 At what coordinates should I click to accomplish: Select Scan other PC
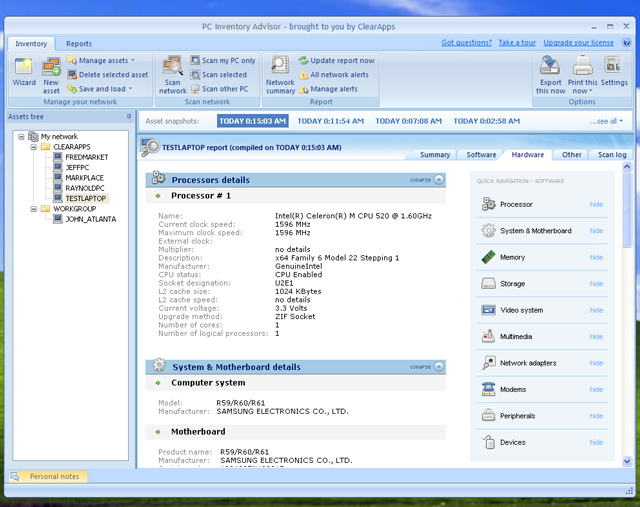pos(220,89)
